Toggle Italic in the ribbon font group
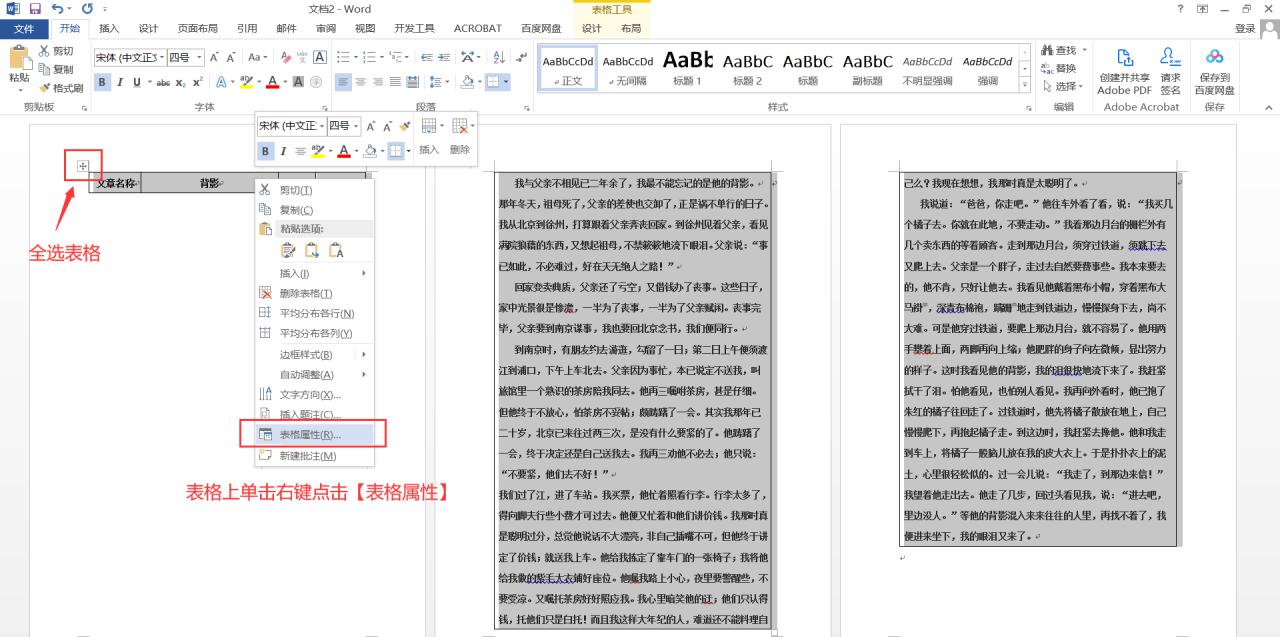 [120, 82]
